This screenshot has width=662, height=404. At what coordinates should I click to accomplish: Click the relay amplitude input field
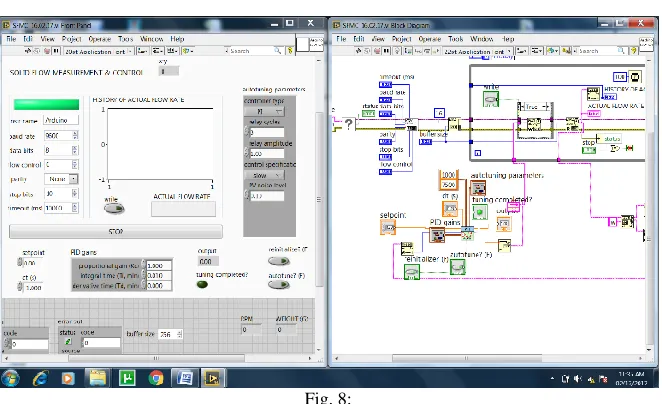(x=267, y=154)
